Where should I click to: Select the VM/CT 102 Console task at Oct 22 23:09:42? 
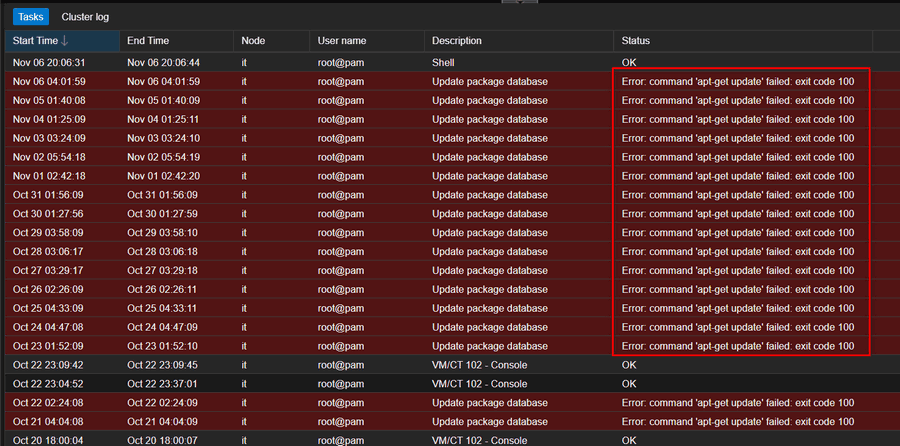[x=479, y=365]
